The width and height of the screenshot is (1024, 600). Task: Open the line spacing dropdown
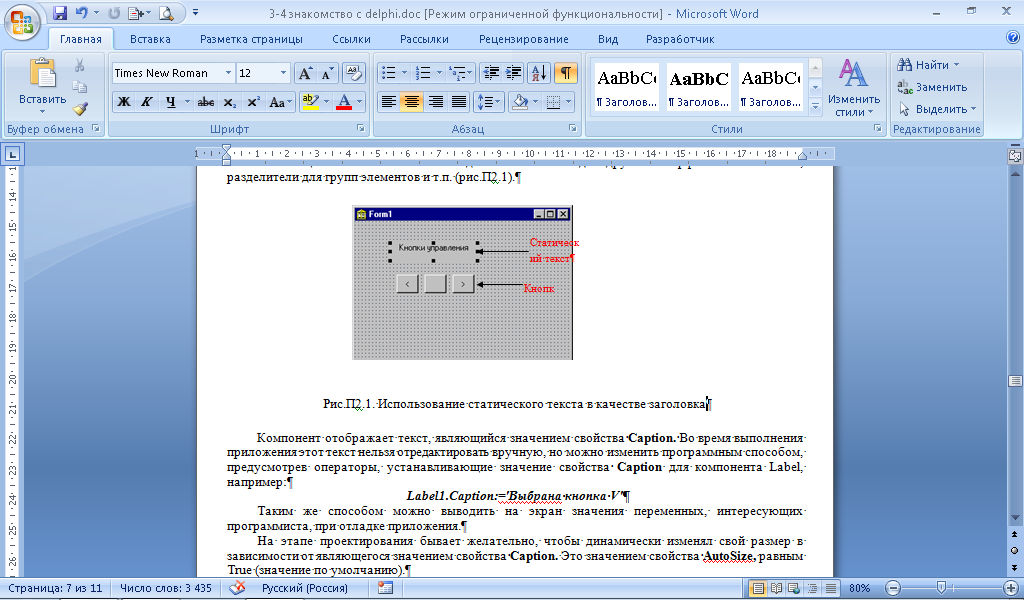click(x=488, y=102)
